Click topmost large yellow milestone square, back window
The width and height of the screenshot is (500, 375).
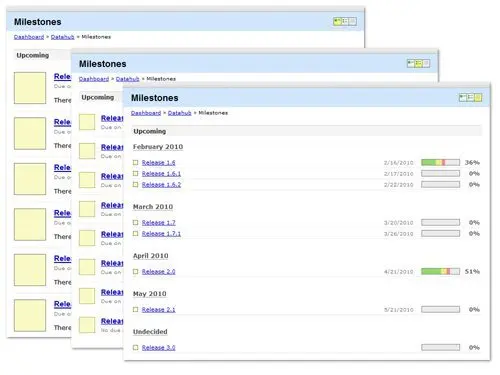tap(30, 88)
